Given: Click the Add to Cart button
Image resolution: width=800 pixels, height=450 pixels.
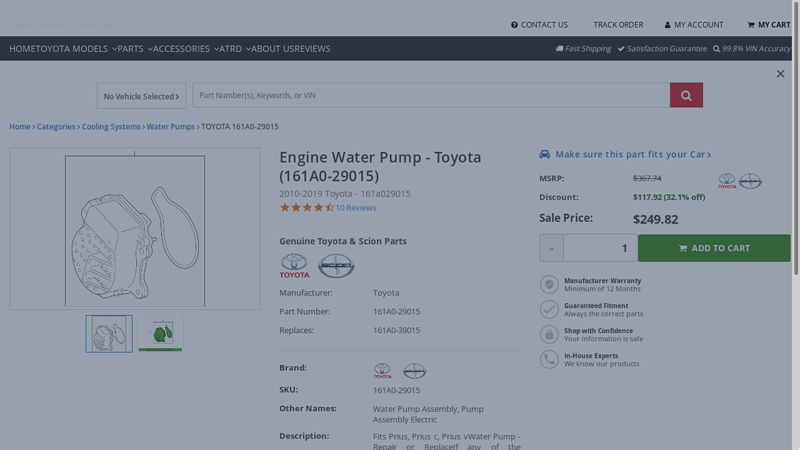Looking at the screenshot, I should 714,248.
